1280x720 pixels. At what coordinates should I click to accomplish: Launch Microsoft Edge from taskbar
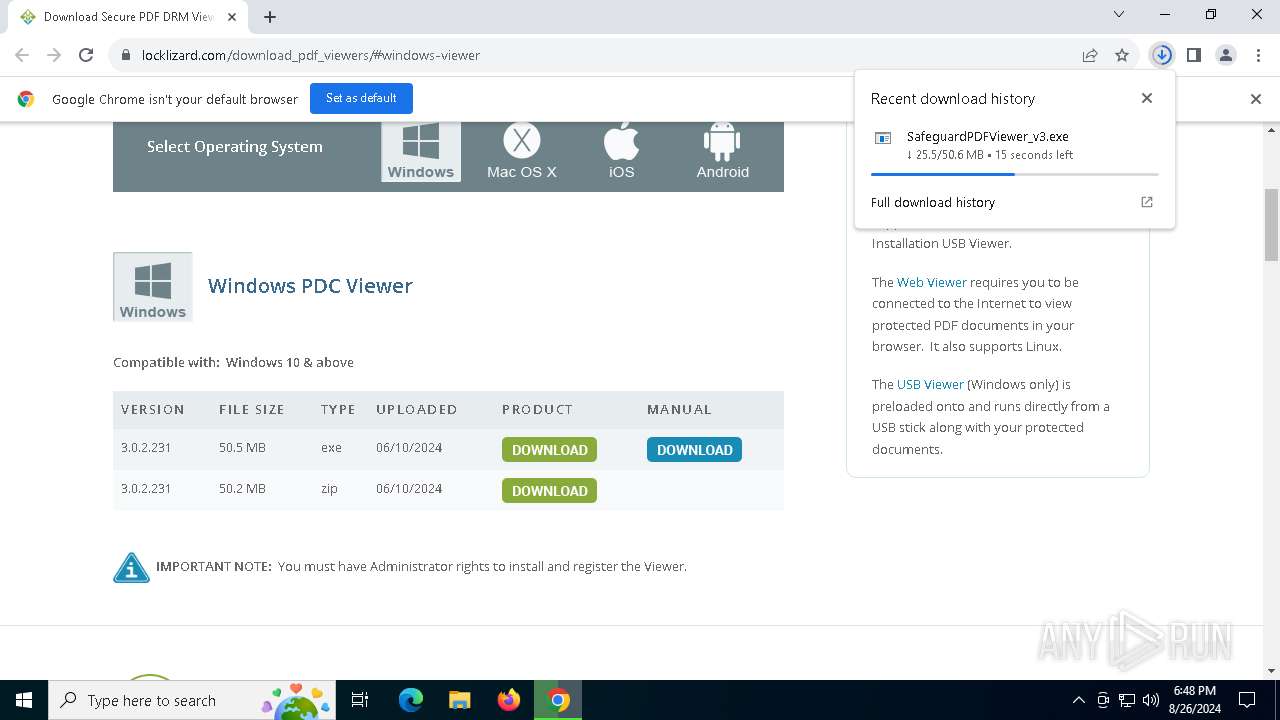click(411, 700)
